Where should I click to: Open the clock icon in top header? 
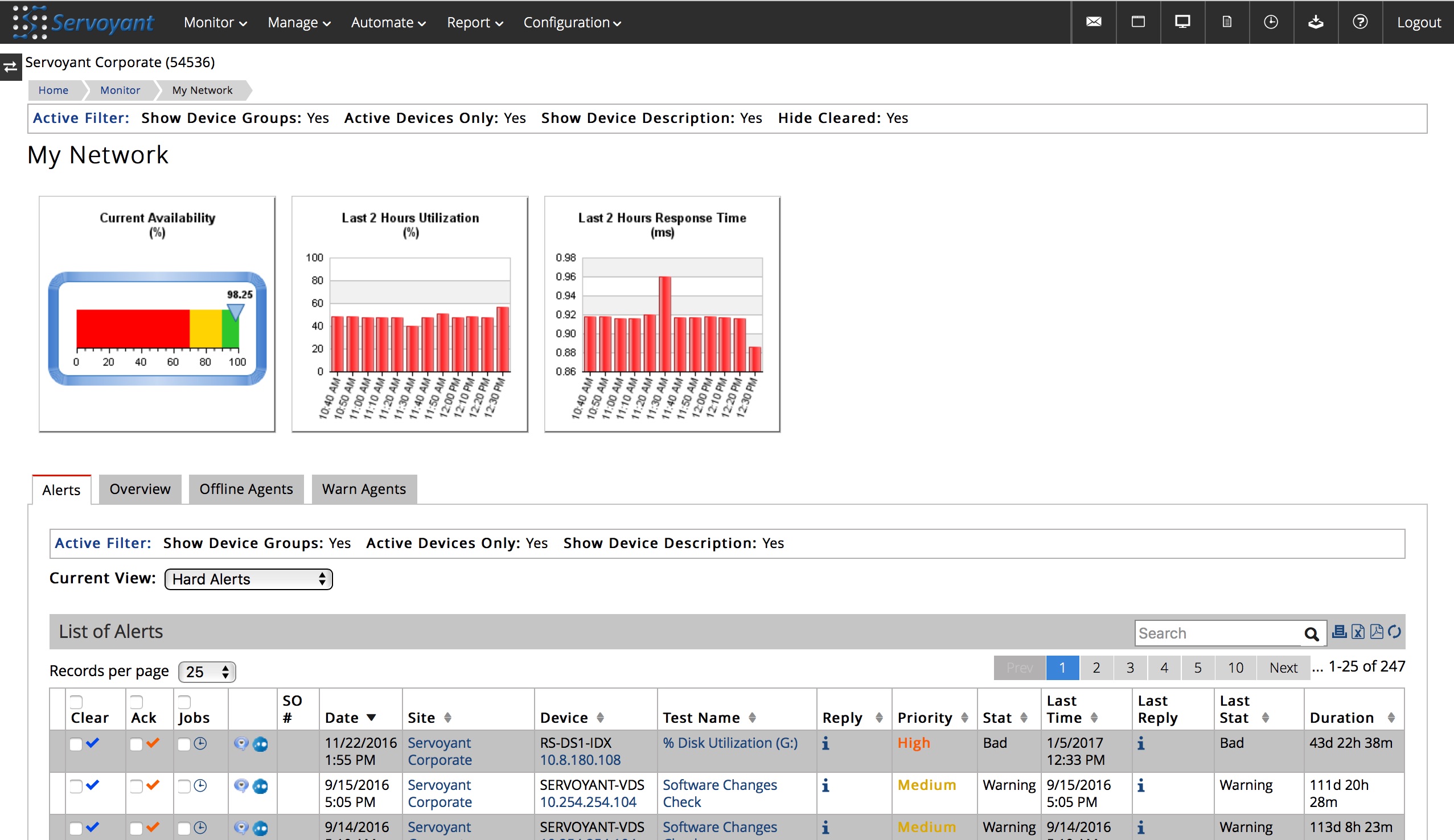click(x=1271, y=22)
